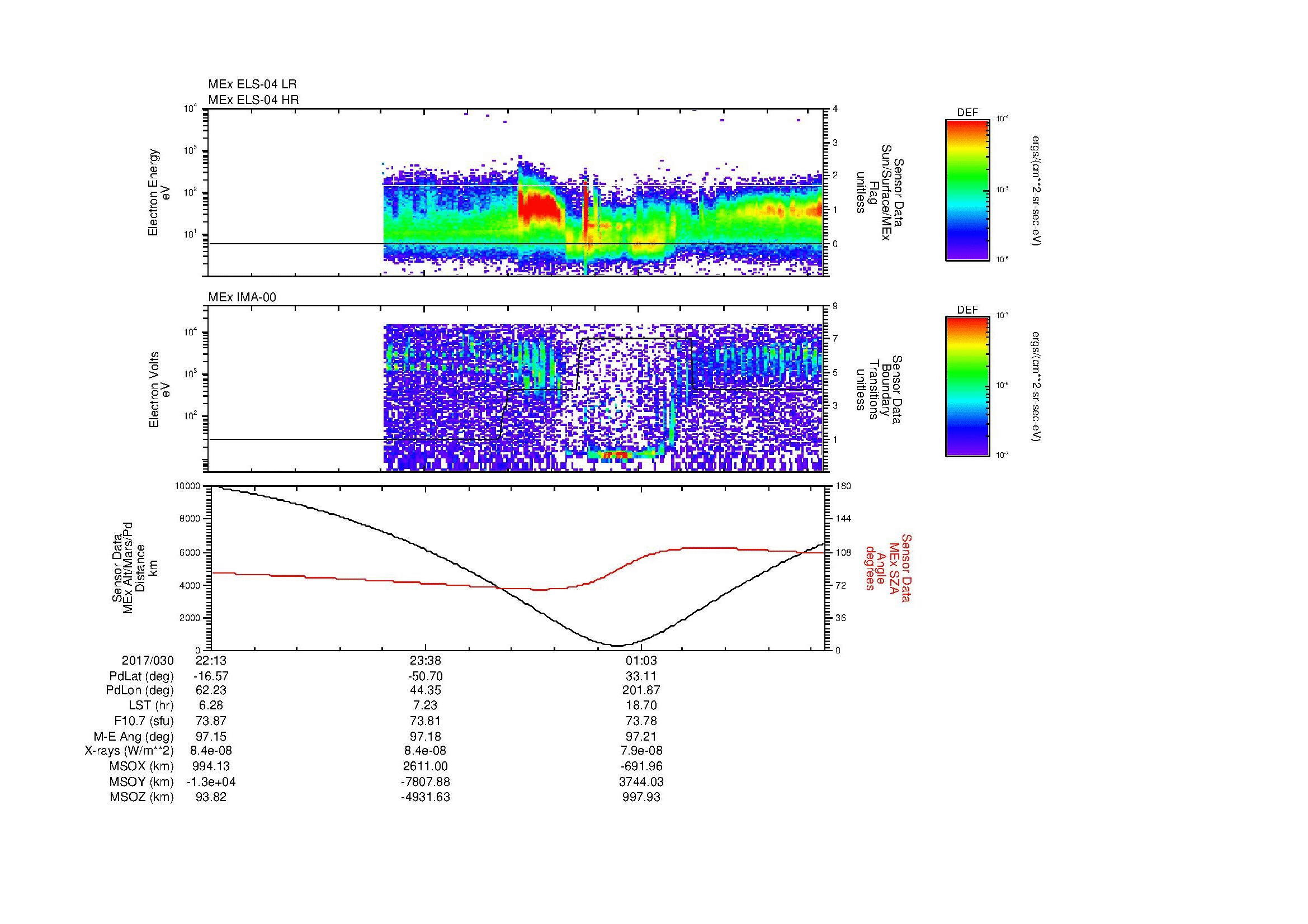Select the MSOY value '-7807.88'

pyautogui.click(x=426, y=781)
